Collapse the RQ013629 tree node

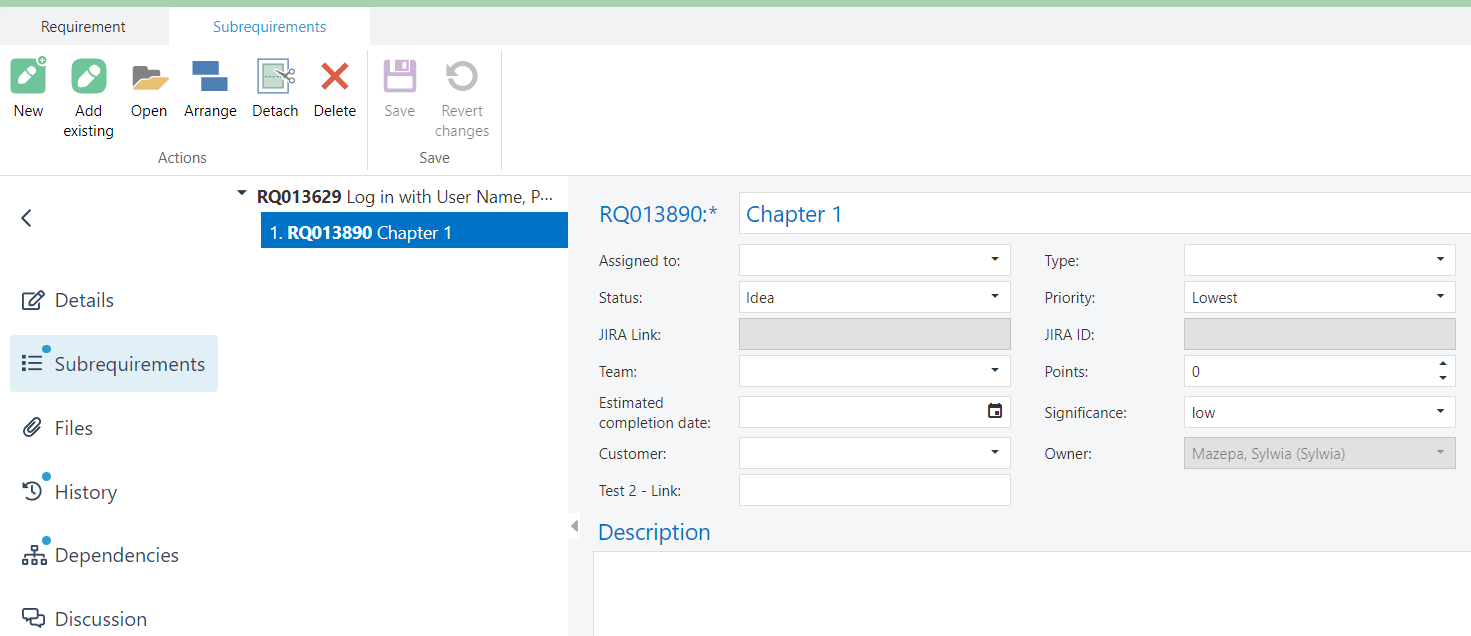(x=242, y=195)
